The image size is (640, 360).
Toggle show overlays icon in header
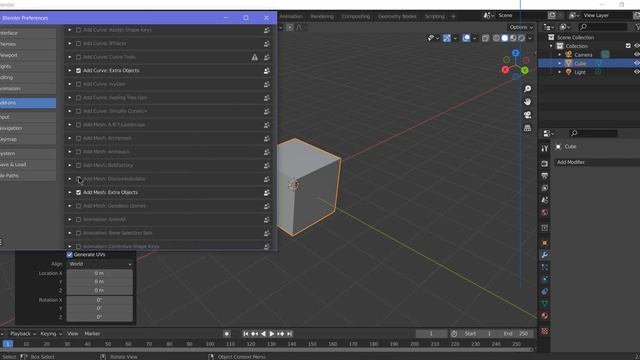pyautogui.click(x=466, y=38)
